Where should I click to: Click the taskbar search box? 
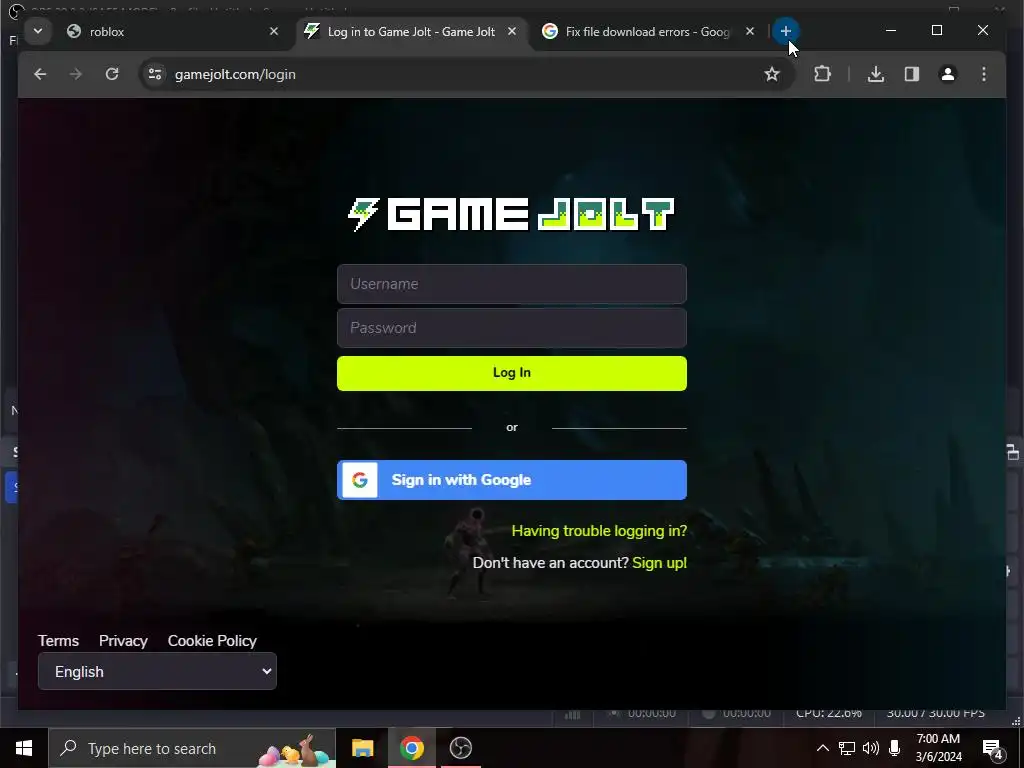192,748
